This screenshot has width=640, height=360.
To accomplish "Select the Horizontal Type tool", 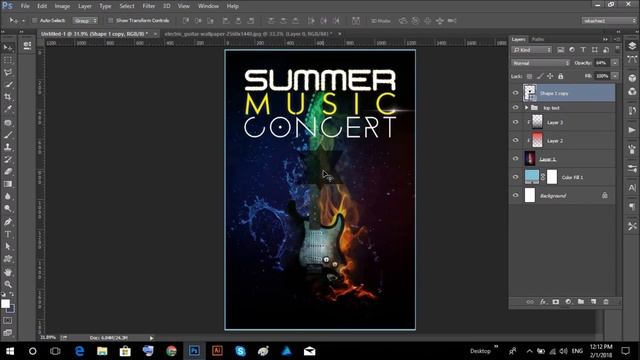I will click(8, 234).
